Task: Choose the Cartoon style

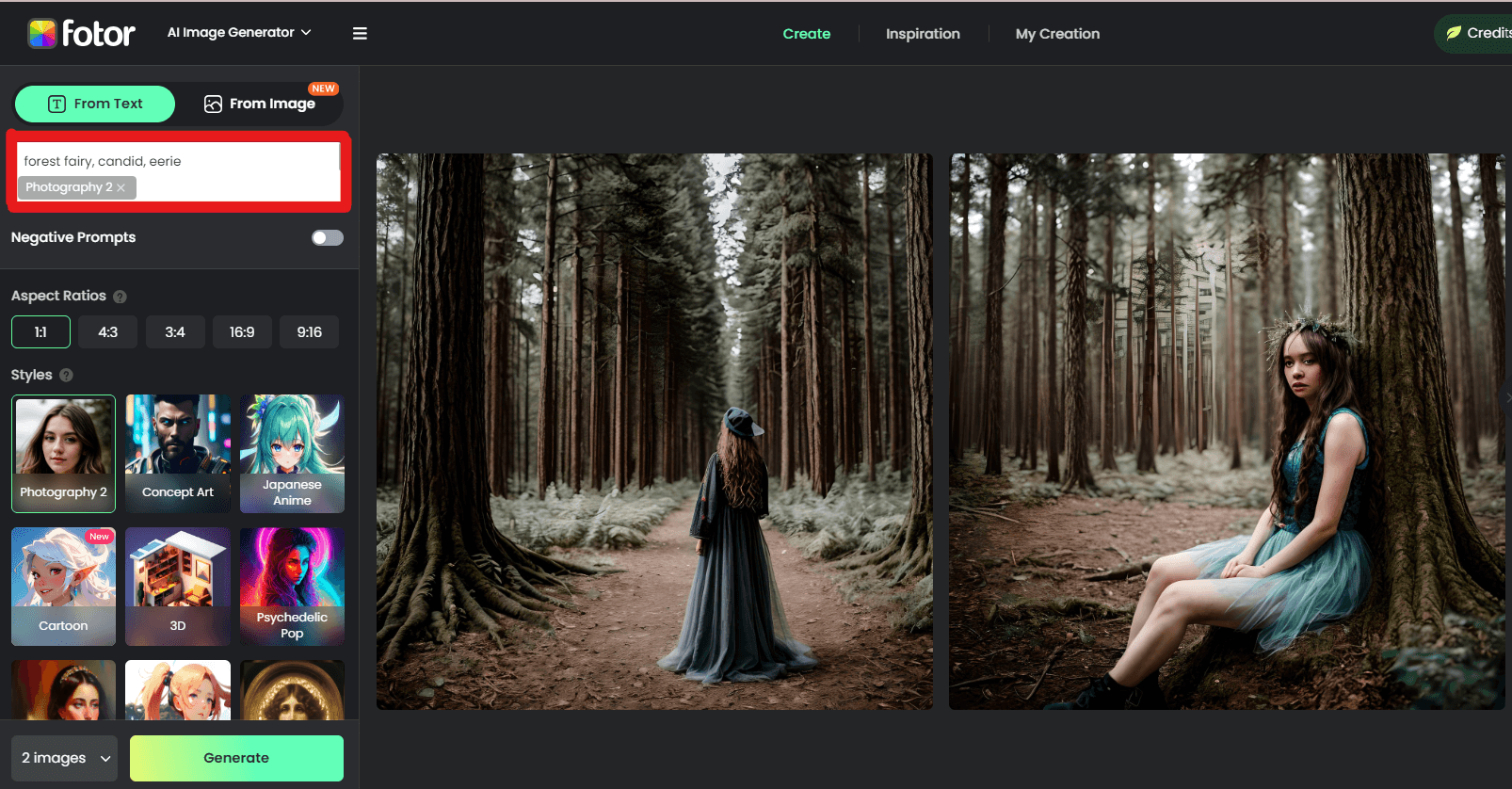Action: [x=63, y=587]
